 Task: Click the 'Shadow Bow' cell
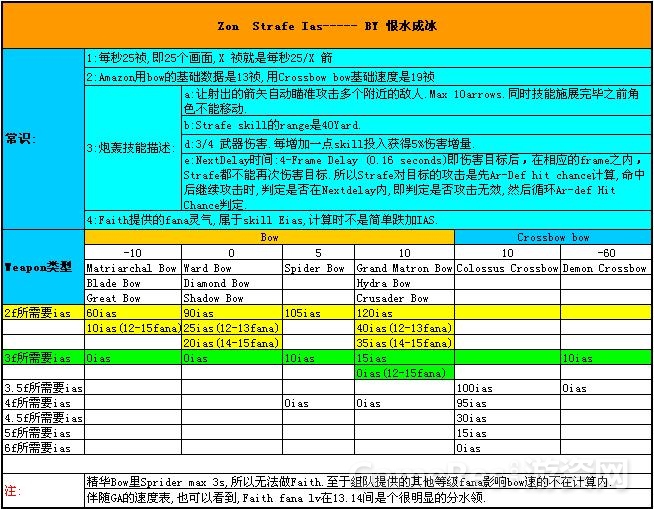[x=231, y=298]
